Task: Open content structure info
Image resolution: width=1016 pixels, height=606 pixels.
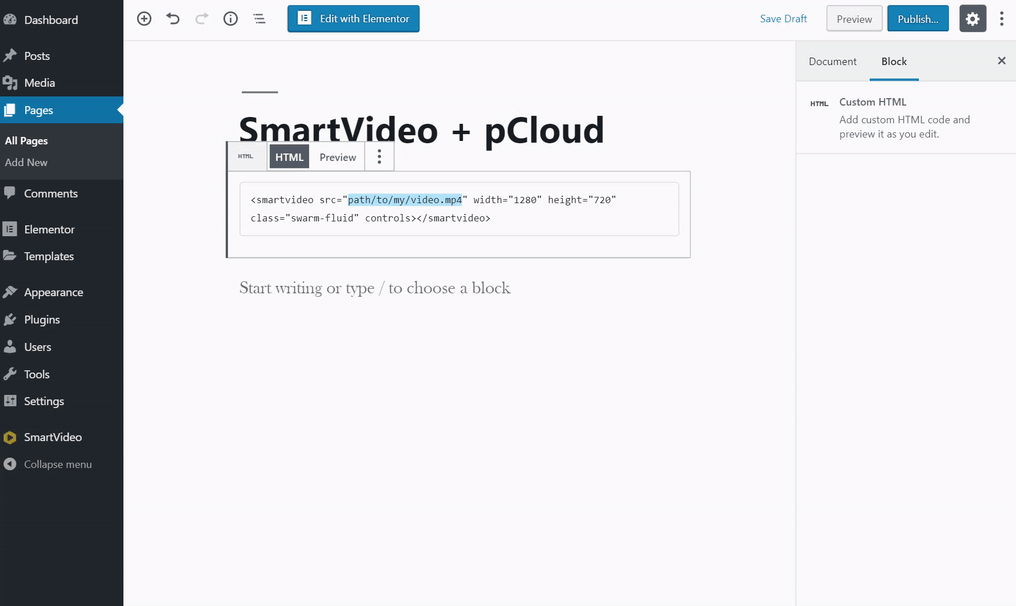Action: pos(231,19)
